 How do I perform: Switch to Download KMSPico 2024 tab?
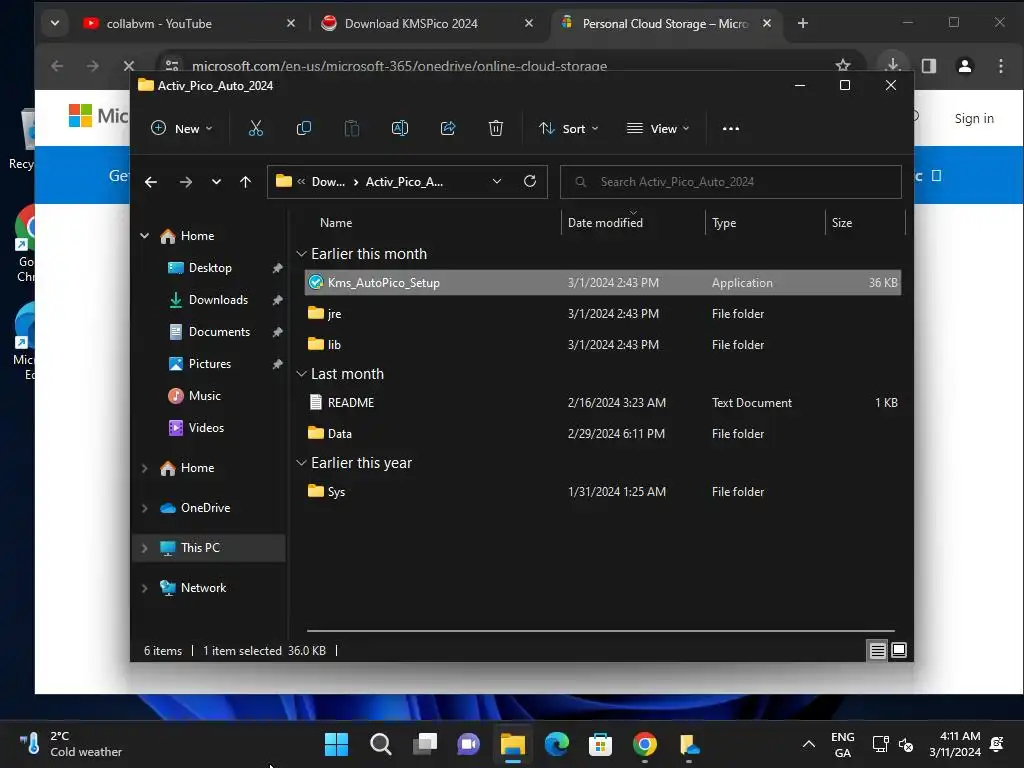(427, 24)
